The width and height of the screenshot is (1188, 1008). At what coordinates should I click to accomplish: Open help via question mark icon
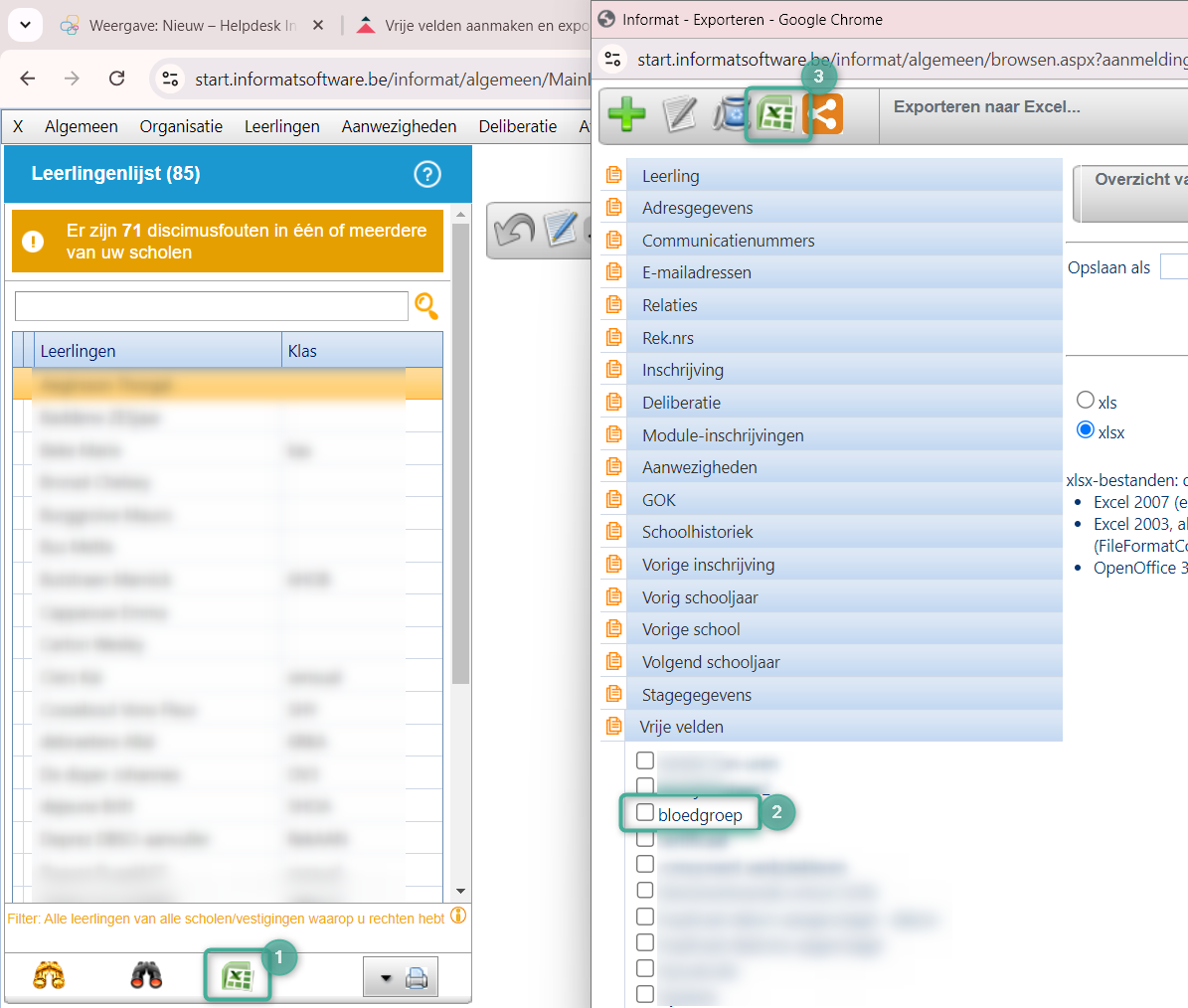tap(427, 175)
